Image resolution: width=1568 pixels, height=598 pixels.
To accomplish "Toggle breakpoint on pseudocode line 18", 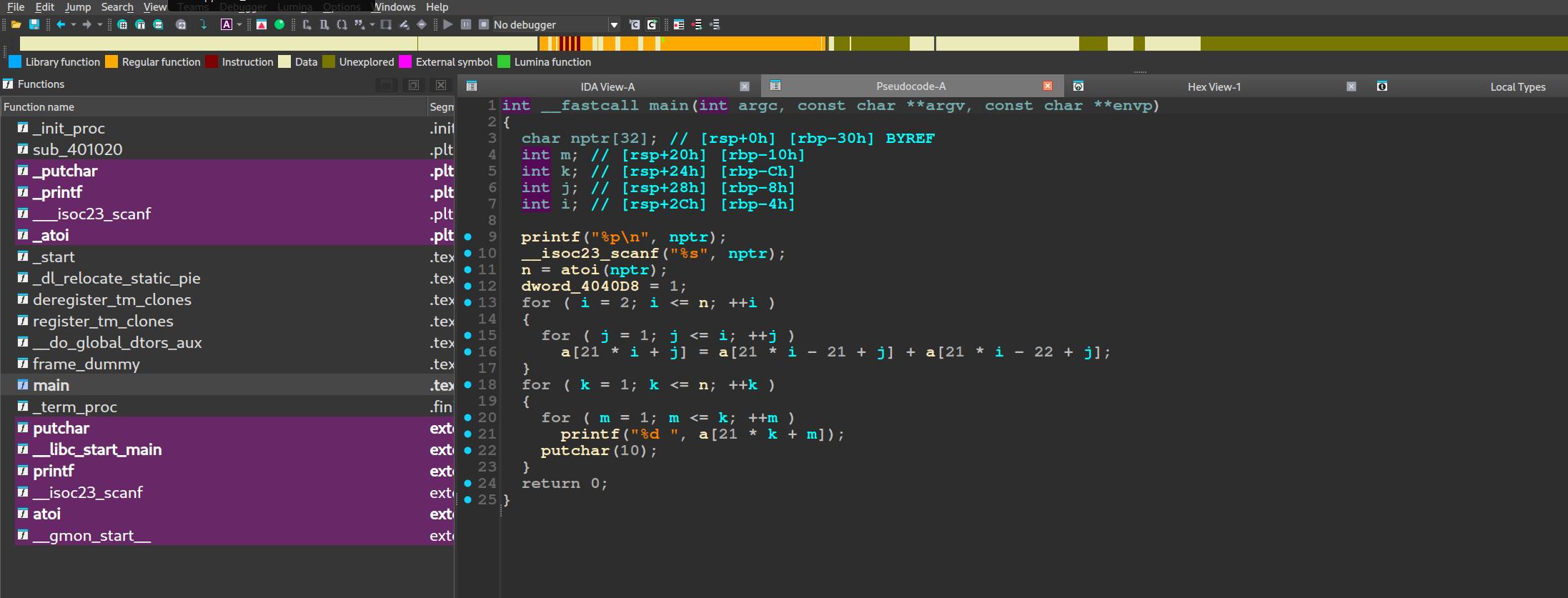I will click(x=467, y=384).
